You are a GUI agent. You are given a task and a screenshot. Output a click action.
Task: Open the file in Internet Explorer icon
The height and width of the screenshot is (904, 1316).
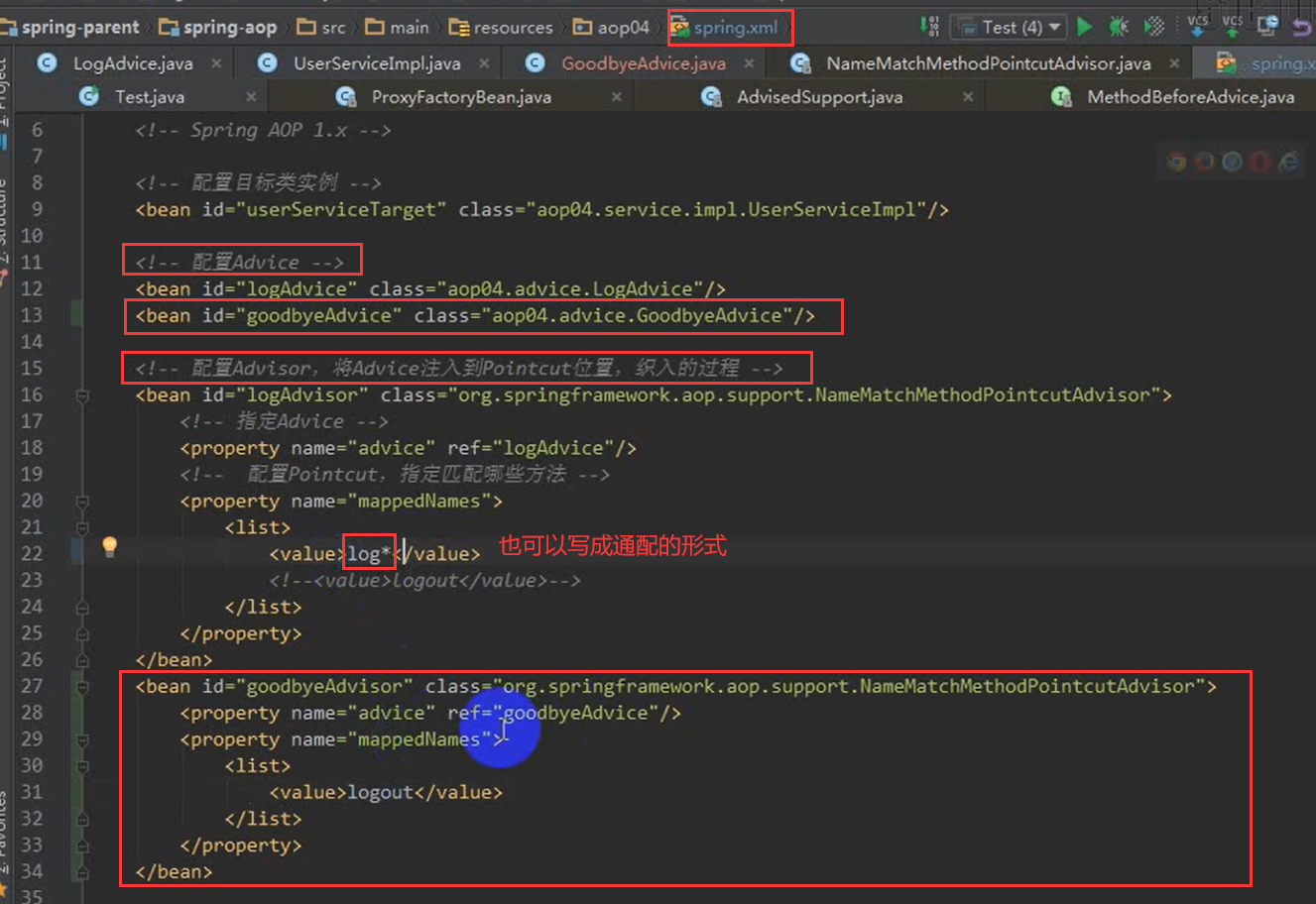click(x=1288, y=162)
